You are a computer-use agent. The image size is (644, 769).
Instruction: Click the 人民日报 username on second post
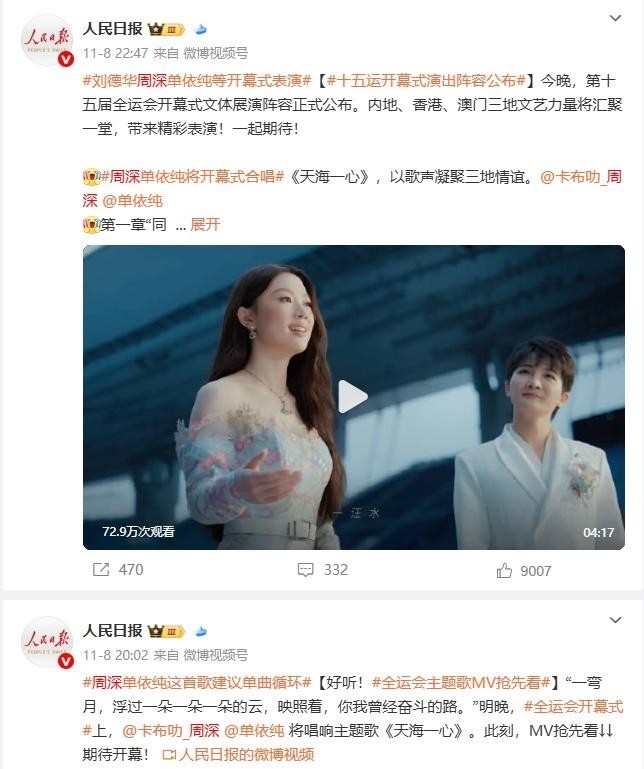pyautogui.click(x=112, y=631)
